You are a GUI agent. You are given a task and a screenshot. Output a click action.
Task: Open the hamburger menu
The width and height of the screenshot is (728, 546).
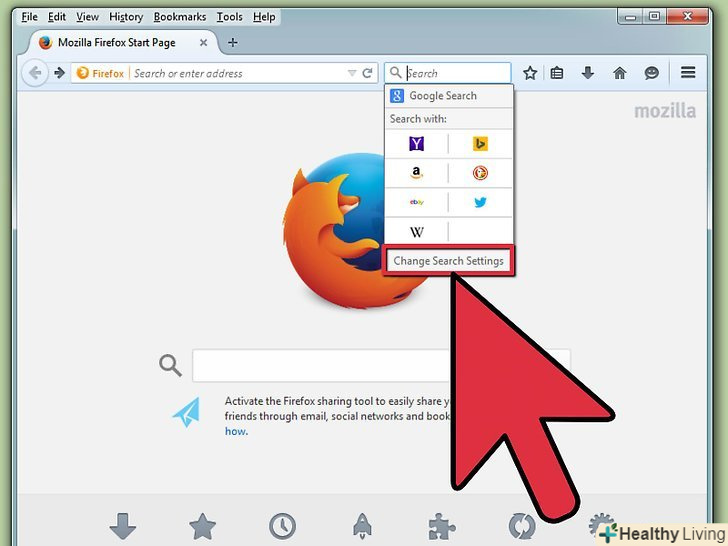tap(688, 72)
